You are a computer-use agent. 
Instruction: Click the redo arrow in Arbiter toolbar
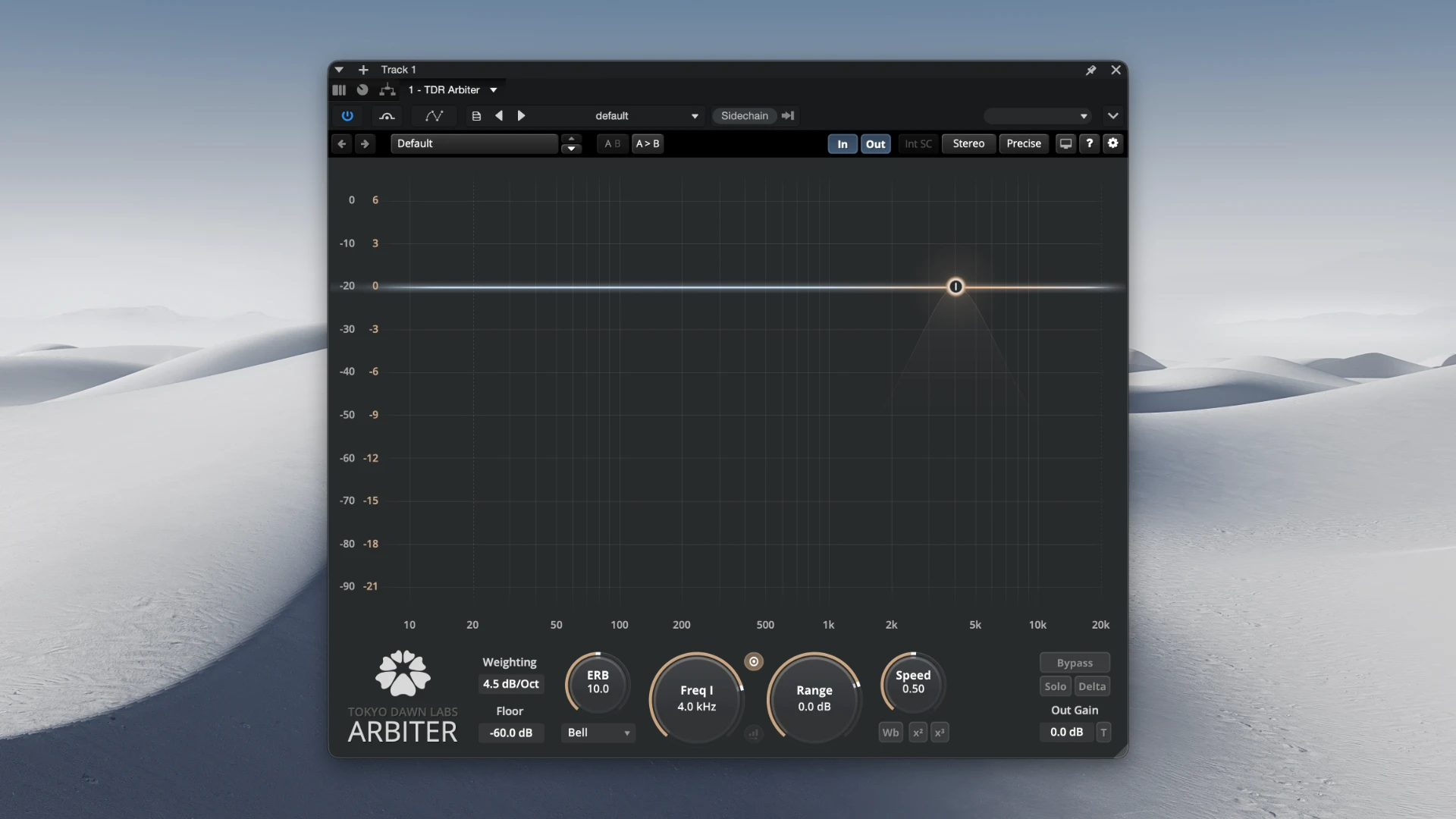tap(365, 143)
